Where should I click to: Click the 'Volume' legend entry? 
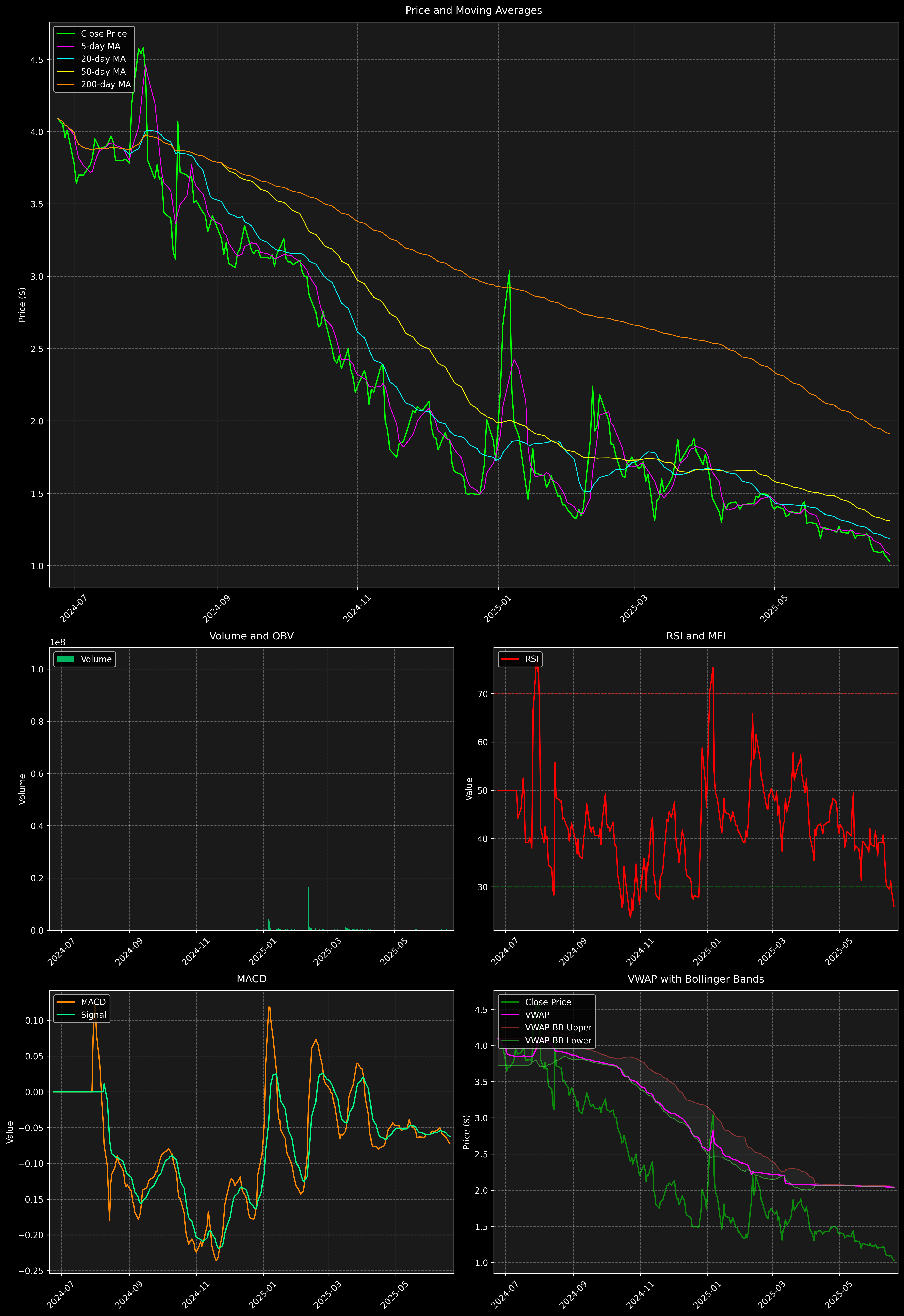pyautogui.click(x=96, y=659)
